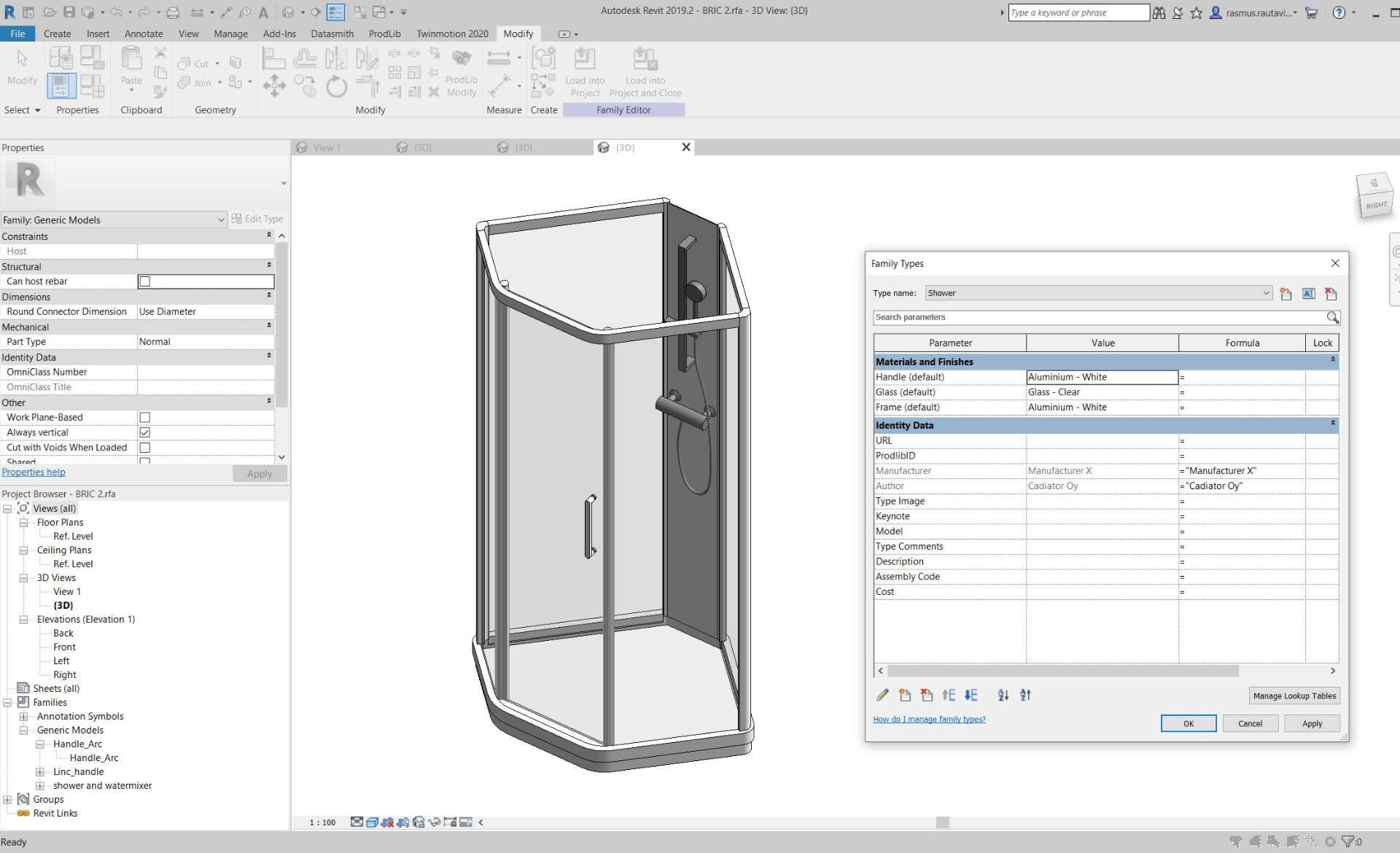Click the Family Types horizontal scrollbar

pyautogui.click(x=1062, y=671)
